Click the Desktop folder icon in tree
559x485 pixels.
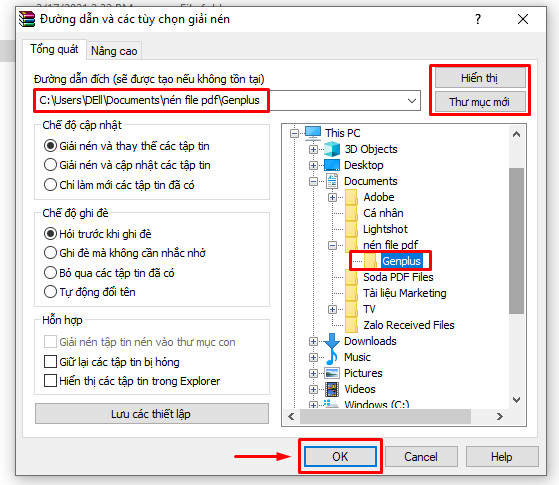click(x=332, y=165)
